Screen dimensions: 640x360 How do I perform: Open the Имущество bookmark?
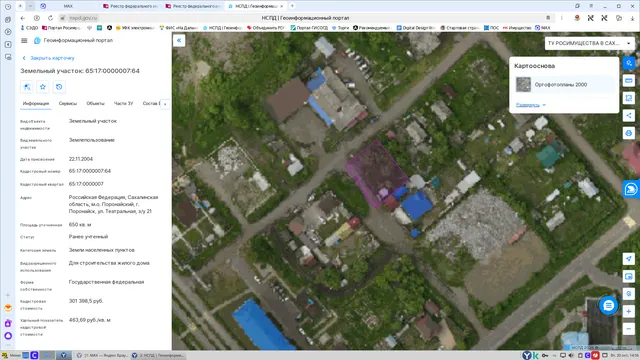[x=517, y=28]
